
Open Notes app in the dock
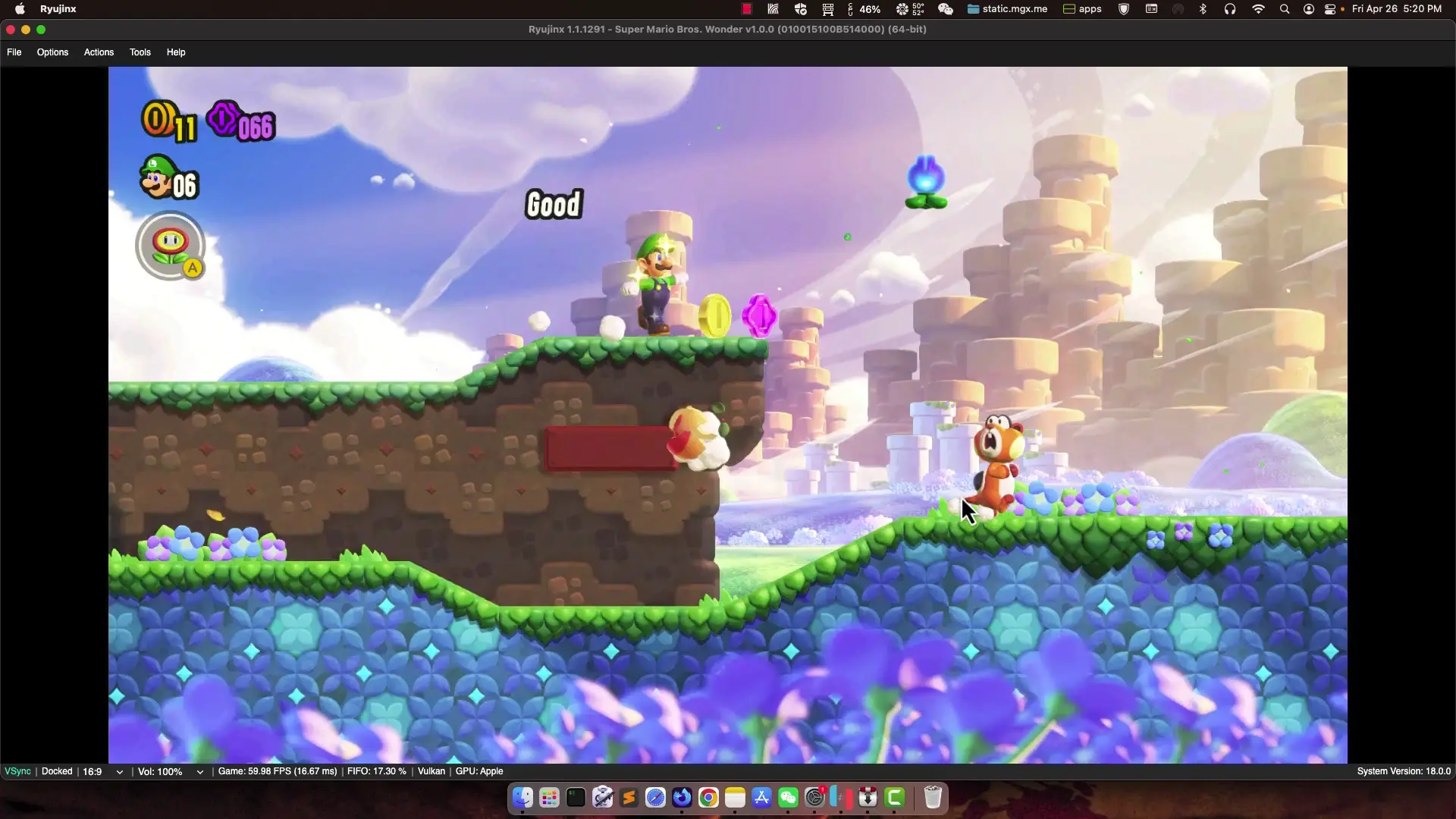point(735,798)
